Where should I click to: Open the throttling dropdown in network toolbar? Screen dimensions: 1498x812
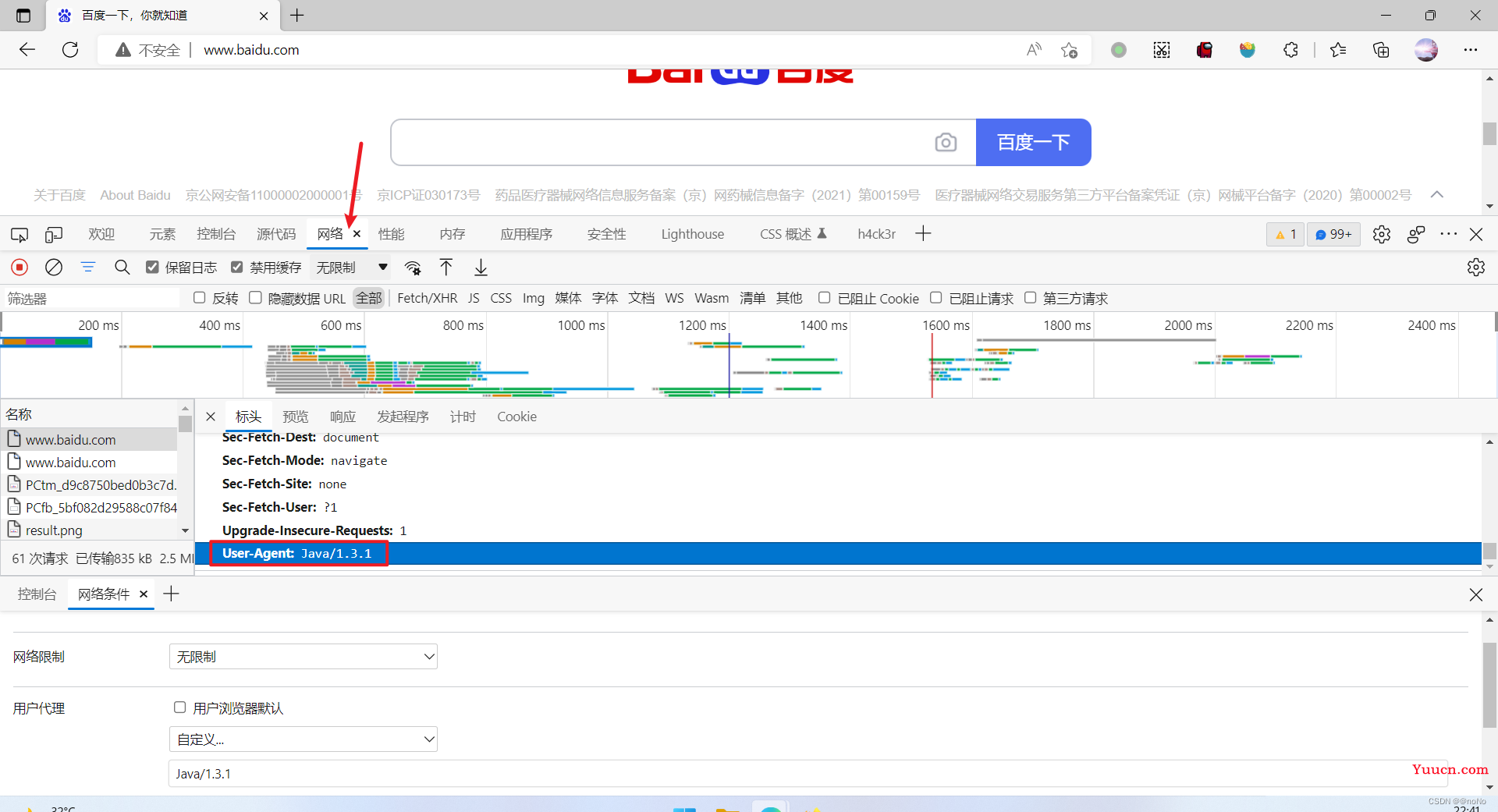[352, 268]
